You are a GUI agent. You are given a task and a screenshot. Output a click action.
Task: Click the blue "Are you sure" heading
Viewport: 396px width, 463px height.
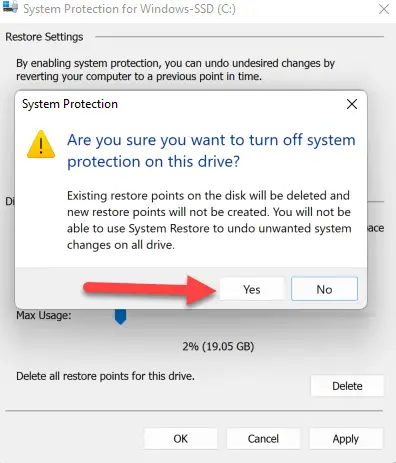coord(211,151)
